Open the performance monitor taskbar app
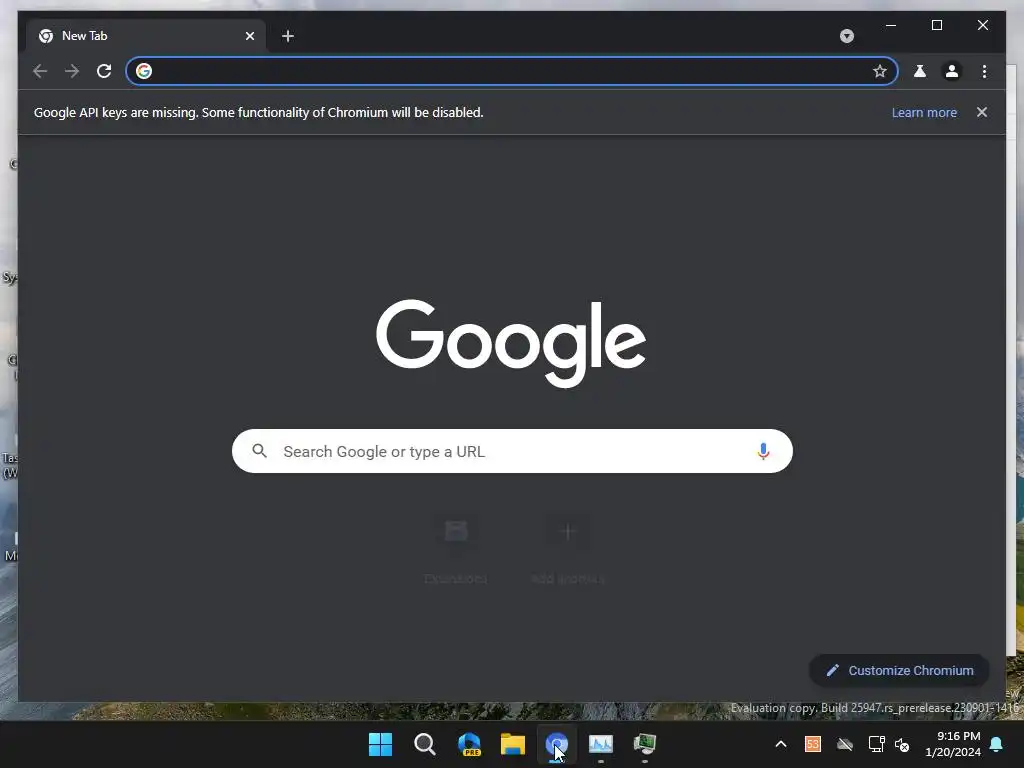Image resolution: width=1024 pixels, height=768 pixels. pos(601,744)
